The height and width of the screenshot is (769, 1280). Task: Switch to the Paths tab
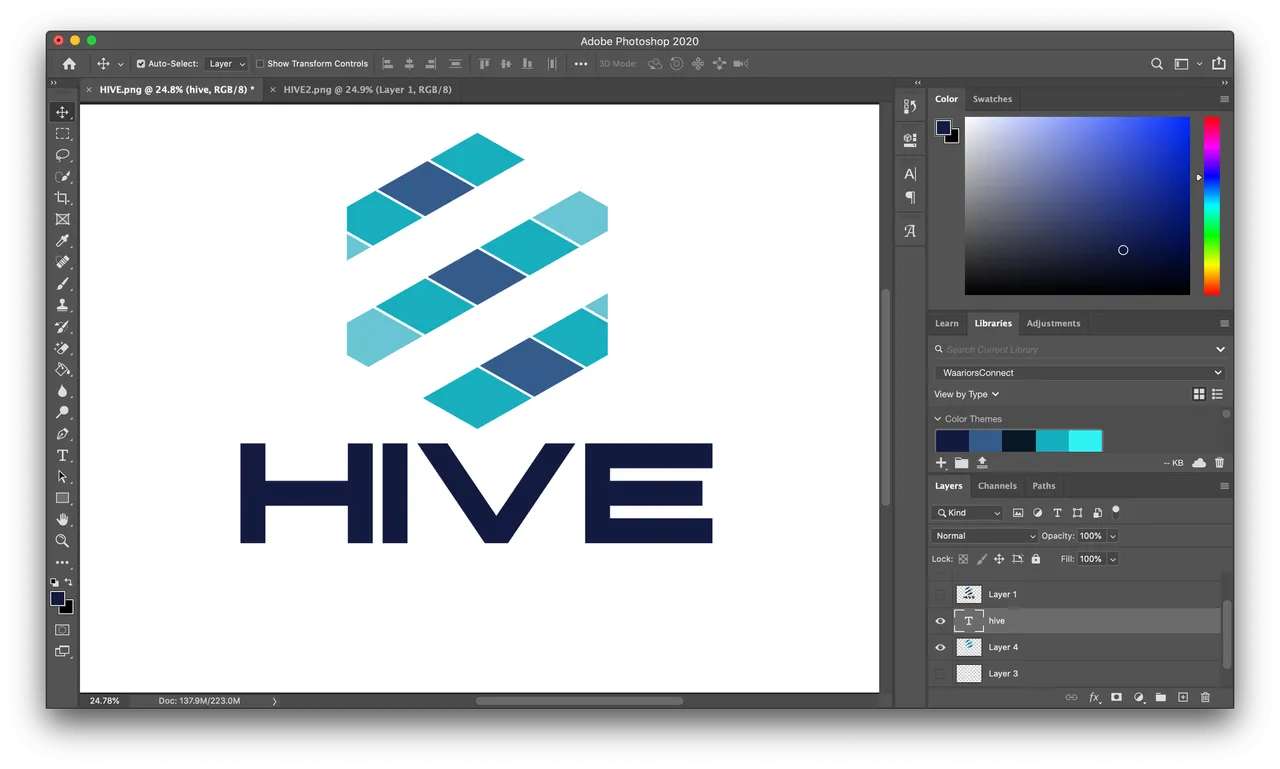pyautogui.click(x=1044, y=486)
